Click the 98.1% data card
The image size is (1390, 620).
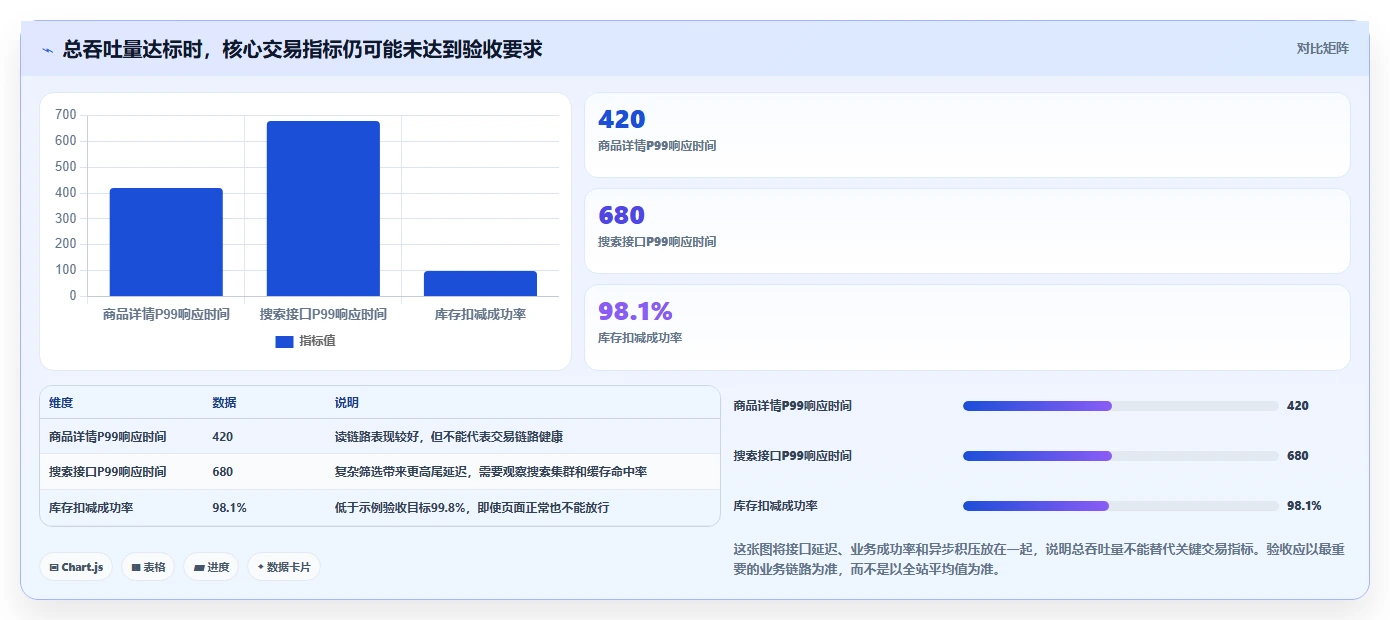pos(967,327)
